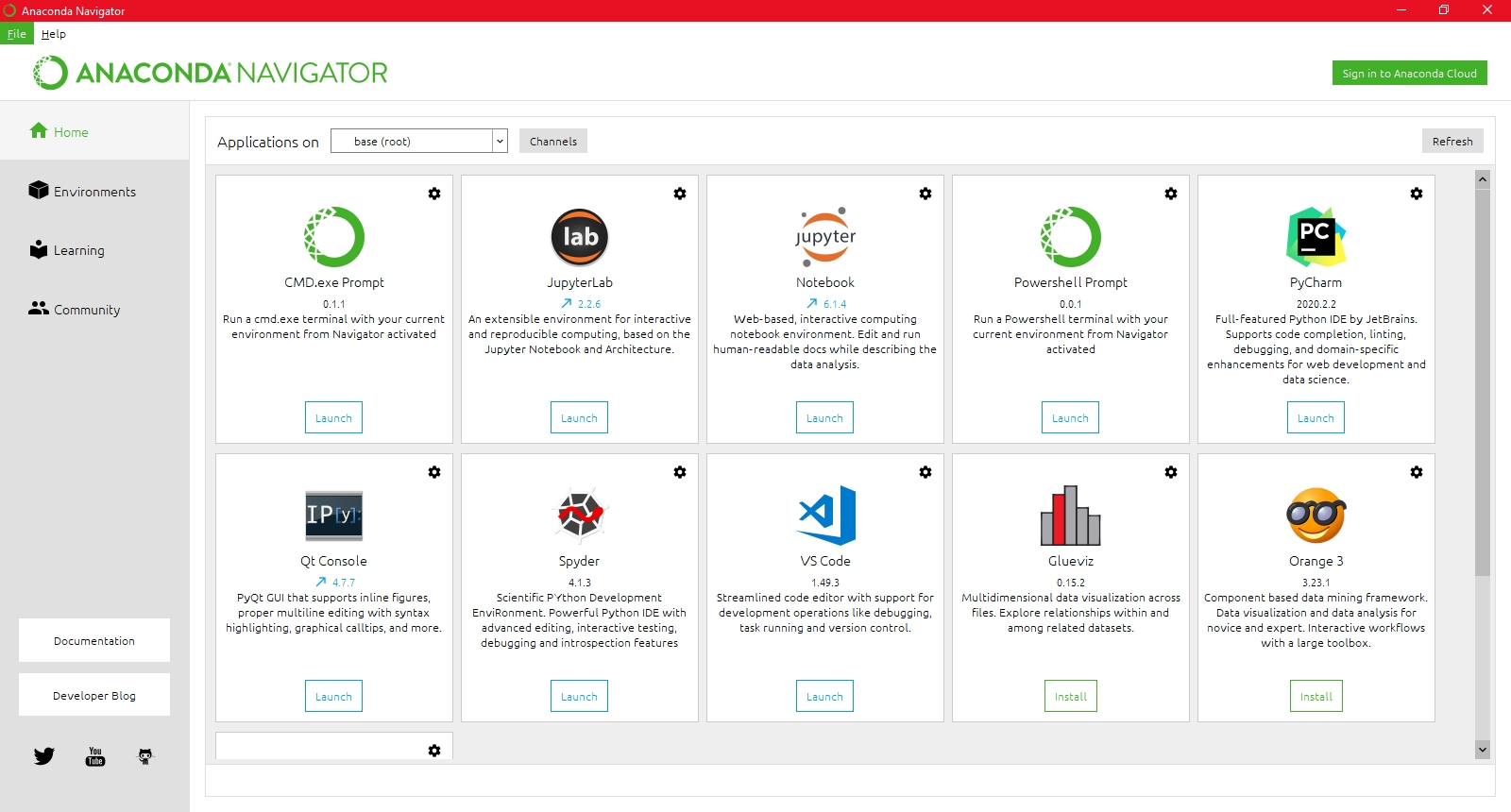Click the Powershell Prompt version text 0.0.1
This screenshot has height=812, width=1511.
[x=1071, y=304]
